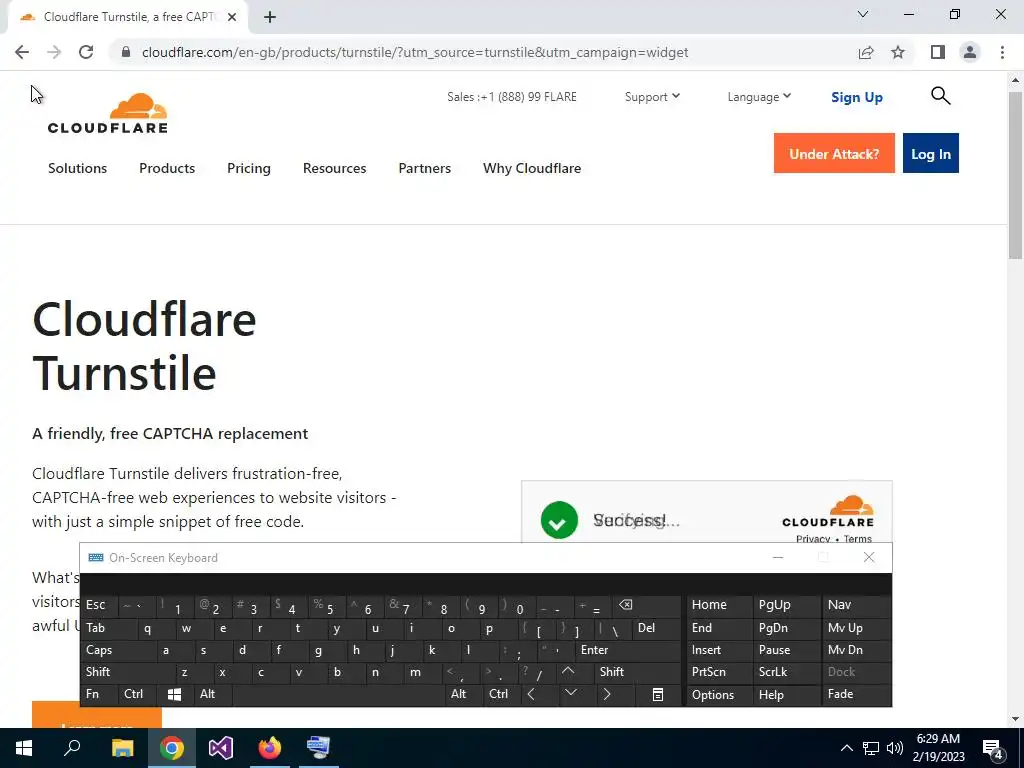Show hidden system tray icons
This screenshot has height=768, width=1024.
[x=846, y=748]
